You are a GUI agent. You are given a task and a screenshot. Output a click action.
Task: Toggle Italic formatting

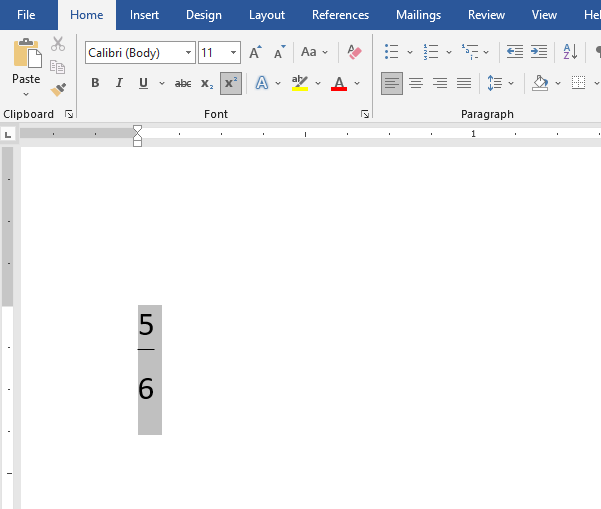119,84
